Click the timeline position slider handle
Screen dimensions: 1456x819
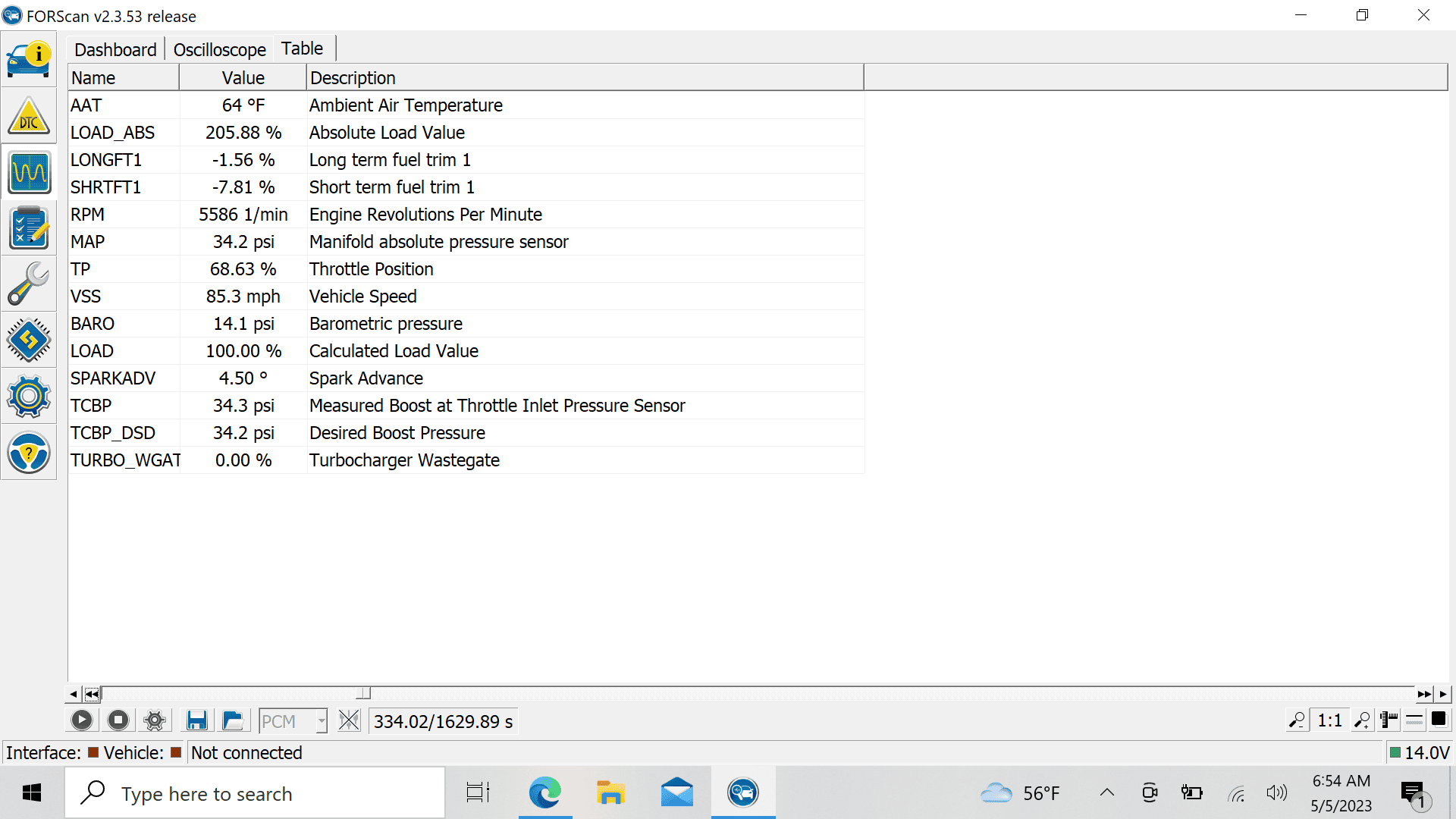[x=364, y=693]
